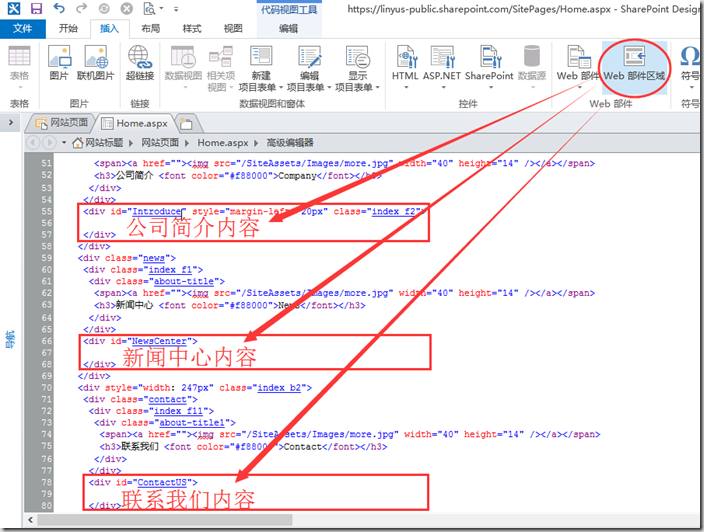Open the 新建项目表单 dropdown arrow
The width and height of the screenshot is (704, 532).
pos(281,87)
